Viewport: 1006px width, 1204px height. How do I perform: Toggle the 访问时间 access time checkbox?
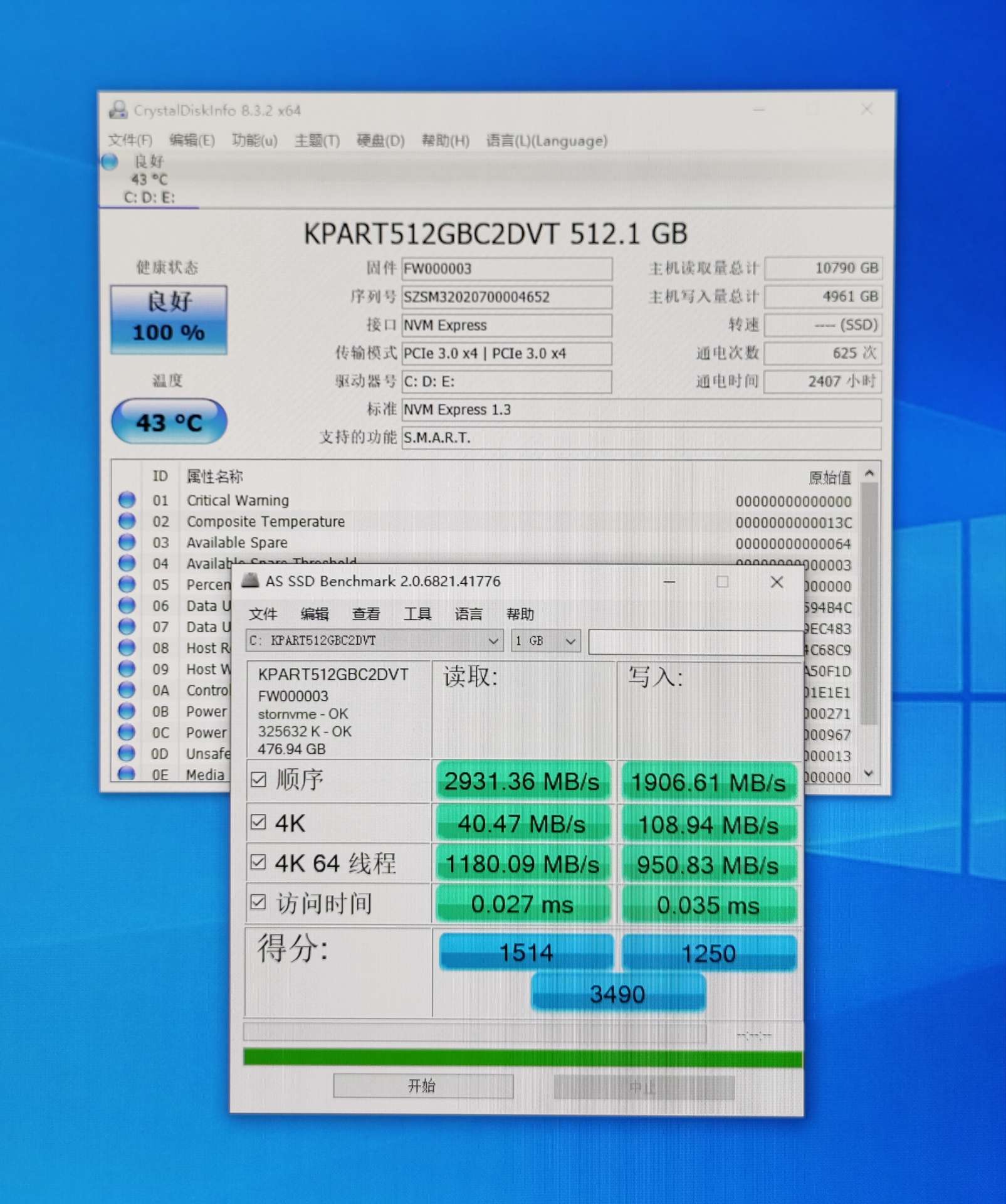pos(258,902)
